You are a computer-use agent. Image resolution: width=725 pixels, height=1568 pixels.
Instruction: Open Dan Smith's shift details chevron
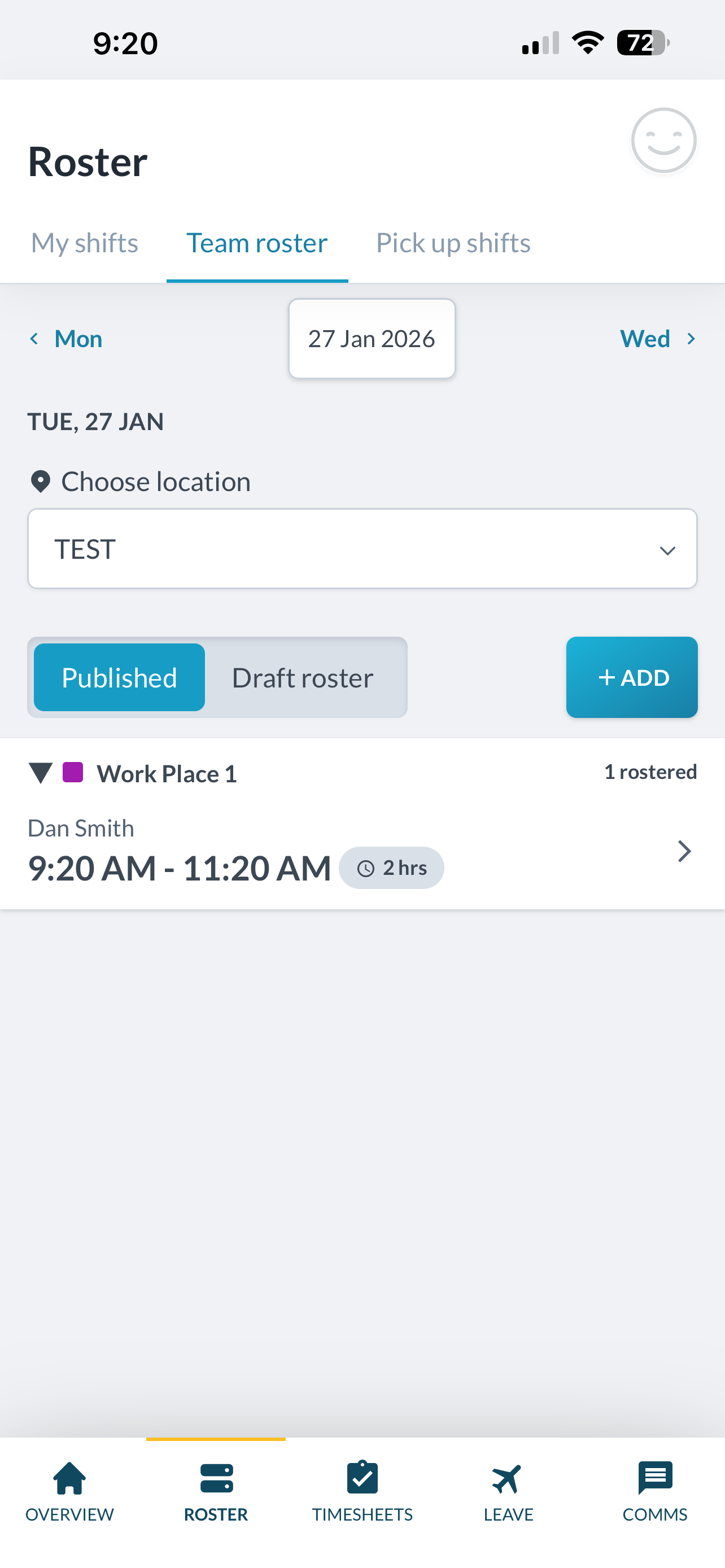point(684,851)
